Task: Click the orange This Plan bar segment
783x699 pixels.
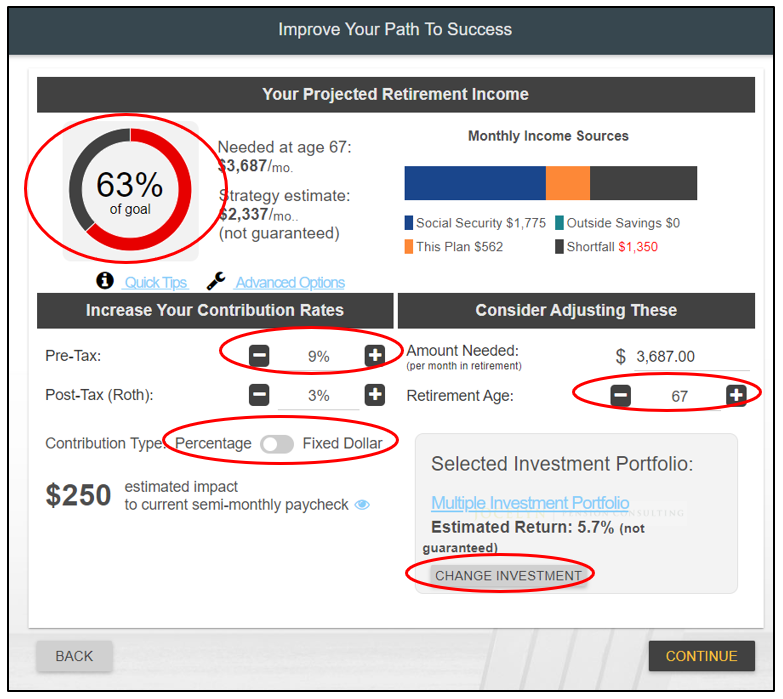Action: 568,183
